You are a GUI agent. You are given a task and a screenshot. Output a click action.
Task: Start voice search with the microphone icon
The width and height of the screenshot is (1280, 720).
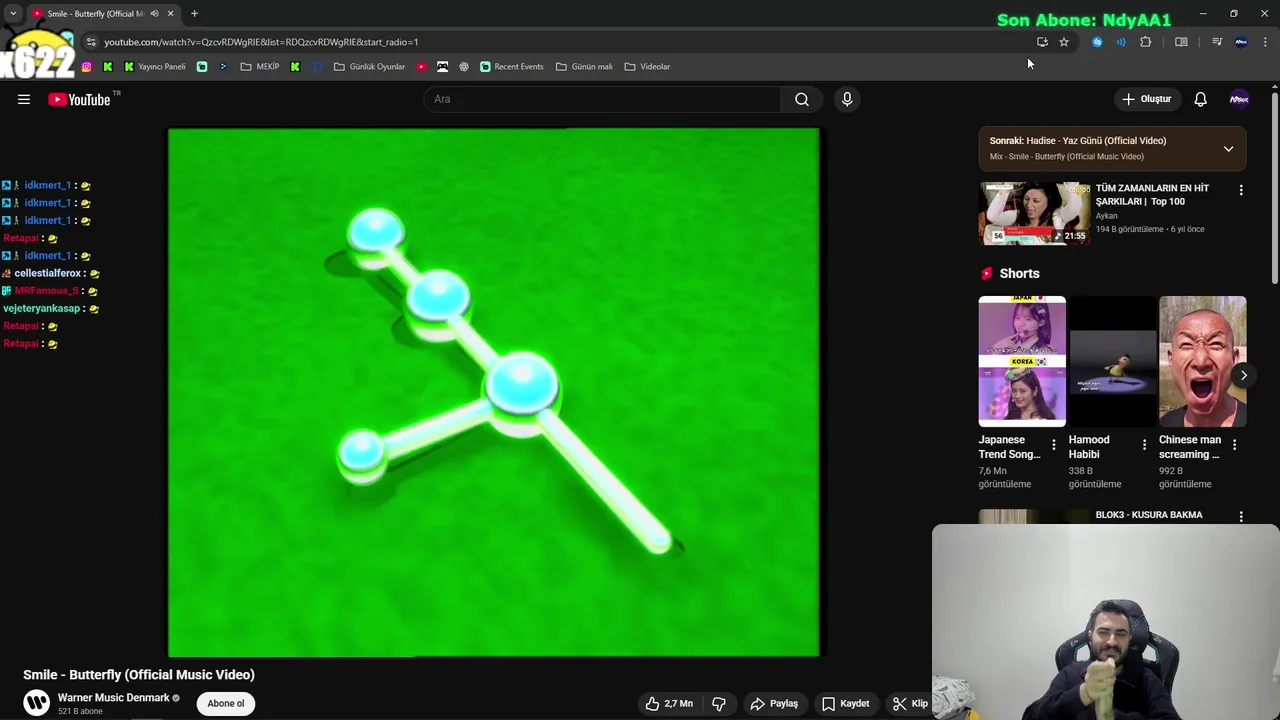pos(847,99)
